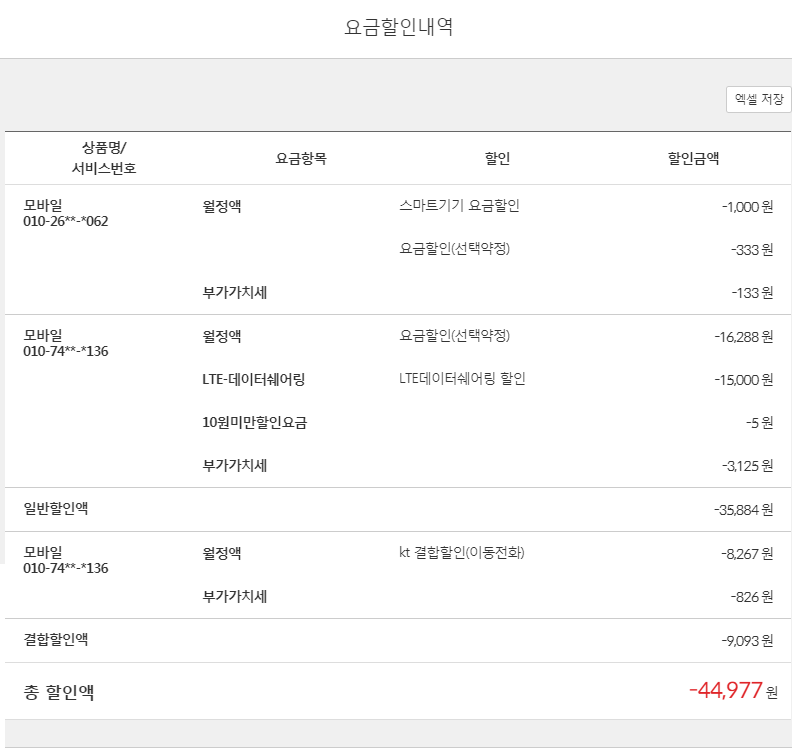
Task: Select the LTE-데이터쉐어링 charge item
Action: tap(253, 379)
